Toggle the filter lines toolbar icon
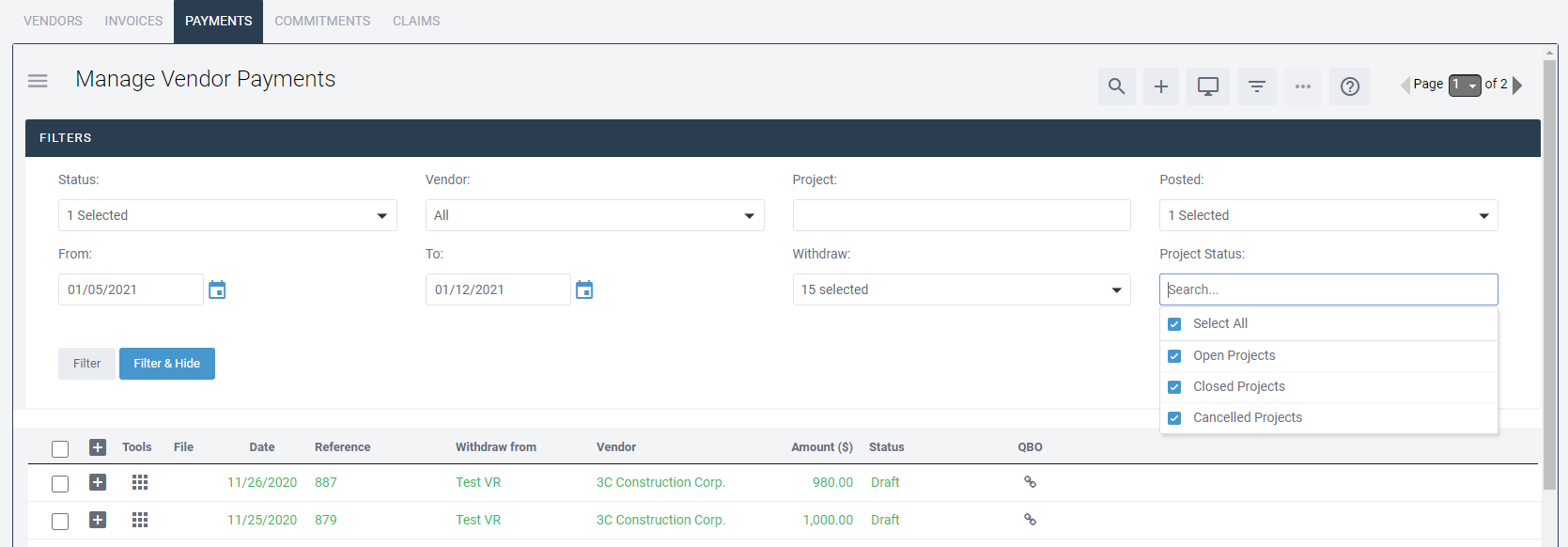The image size is (1568, 547). (1256, 86)
